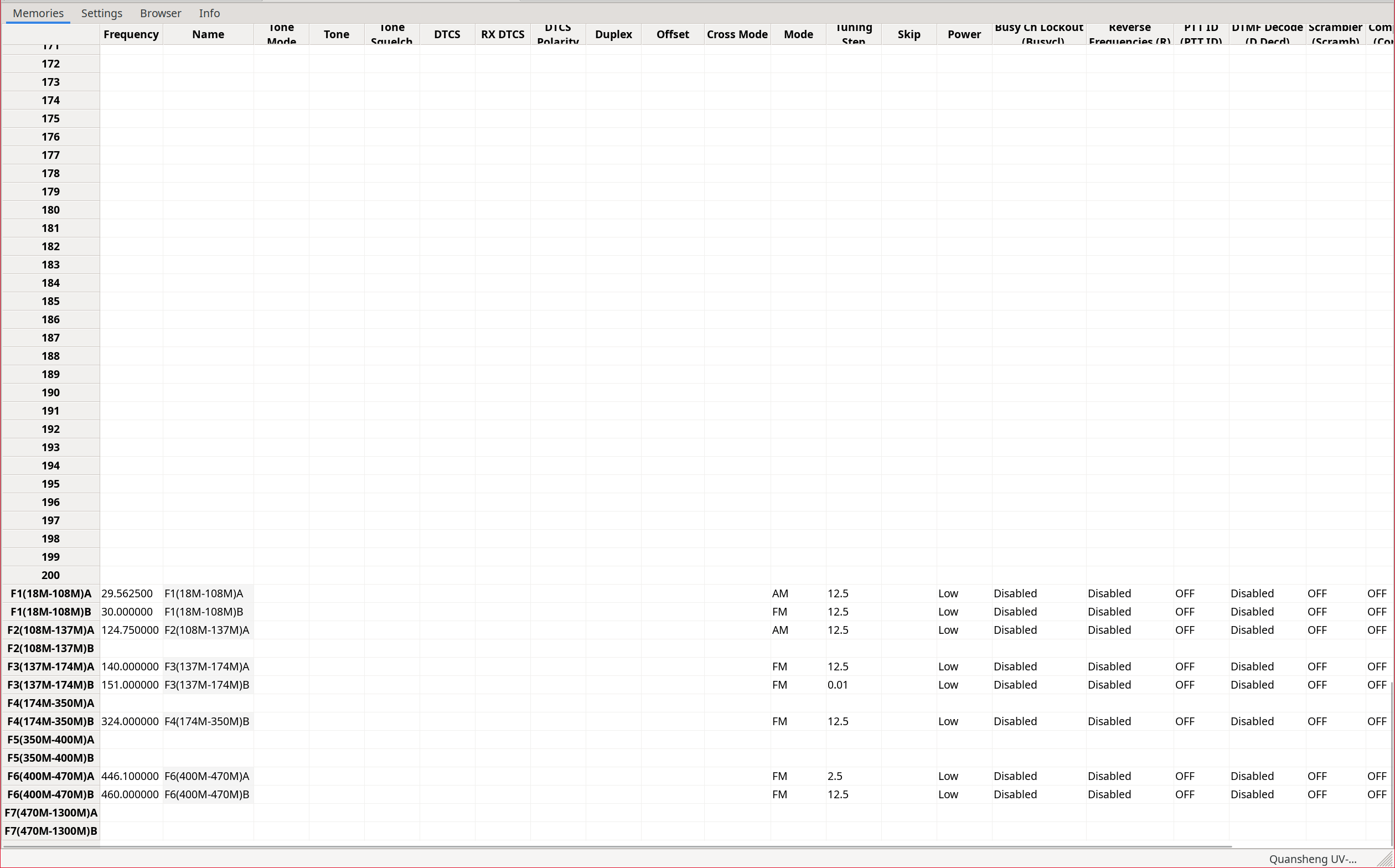
Task: Click empty frequency cell in row 200
Action: [x=131, y=575]
